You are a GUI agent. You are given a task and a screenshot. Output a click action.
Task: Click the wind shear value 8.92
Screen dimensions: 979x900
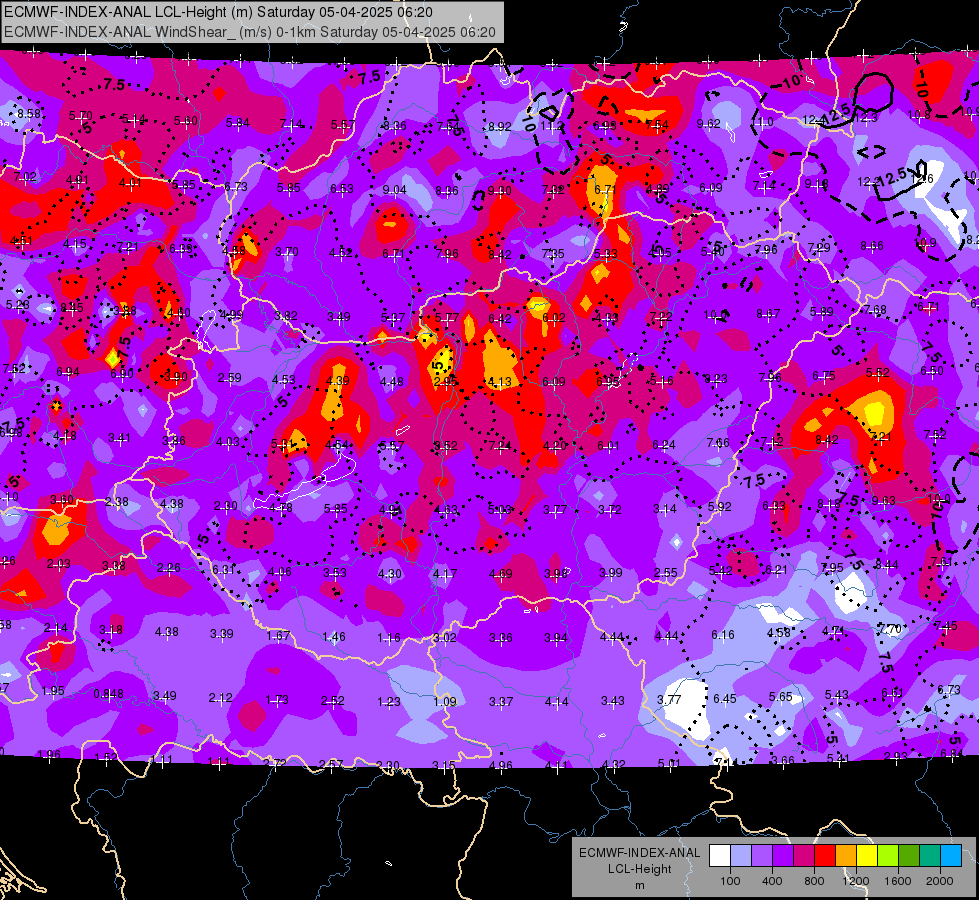pos(499,127)
